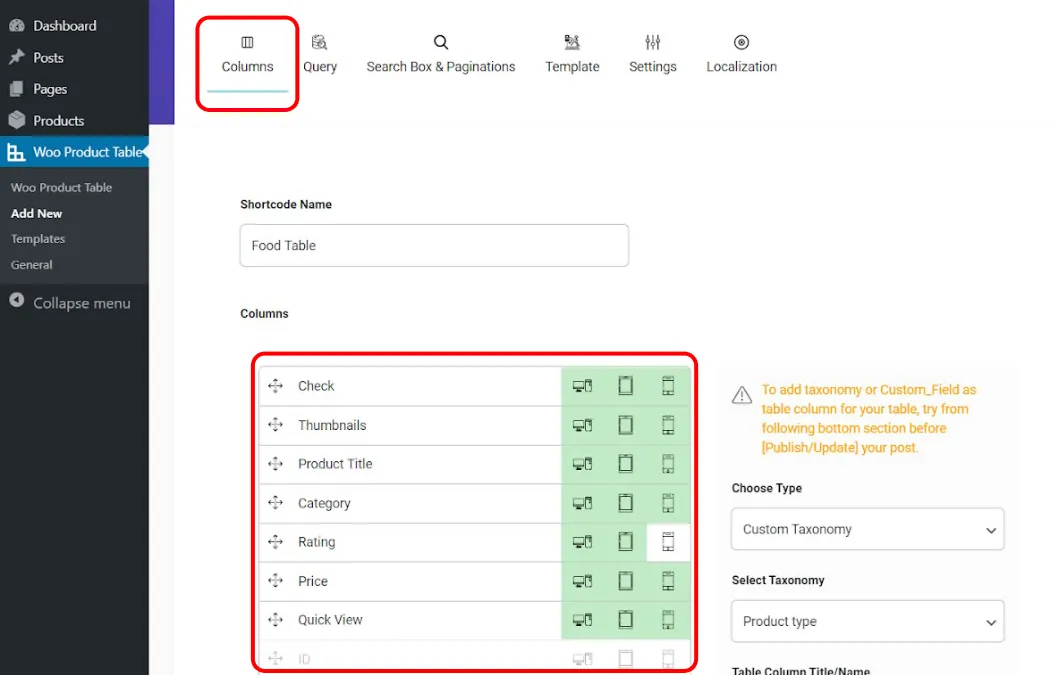Click the Template tab icon

point(572,42)
